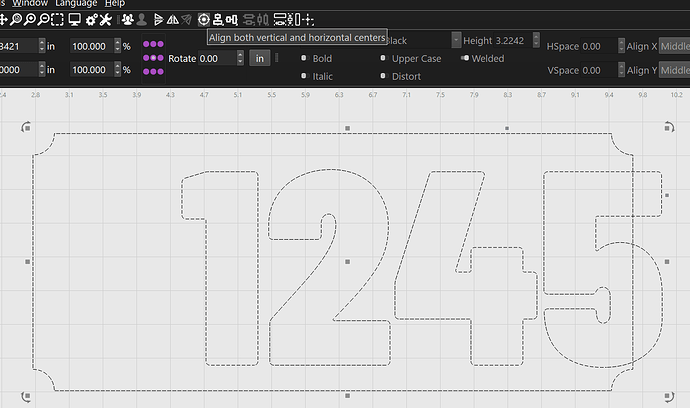Click the Height 3.2242 spinner arrows
The image size is (690, 408).
(x=536, y=40)
